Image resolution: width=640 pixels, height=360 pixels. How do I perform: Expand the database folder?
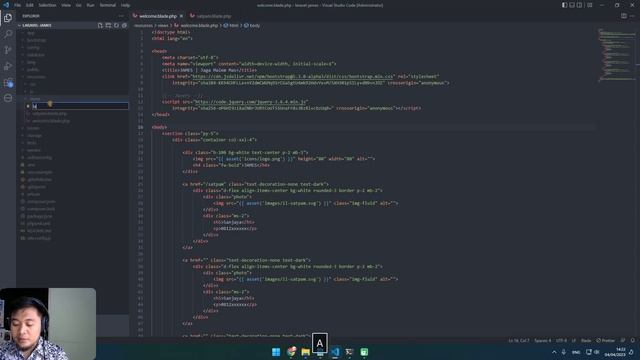click(x=36, y=55)
